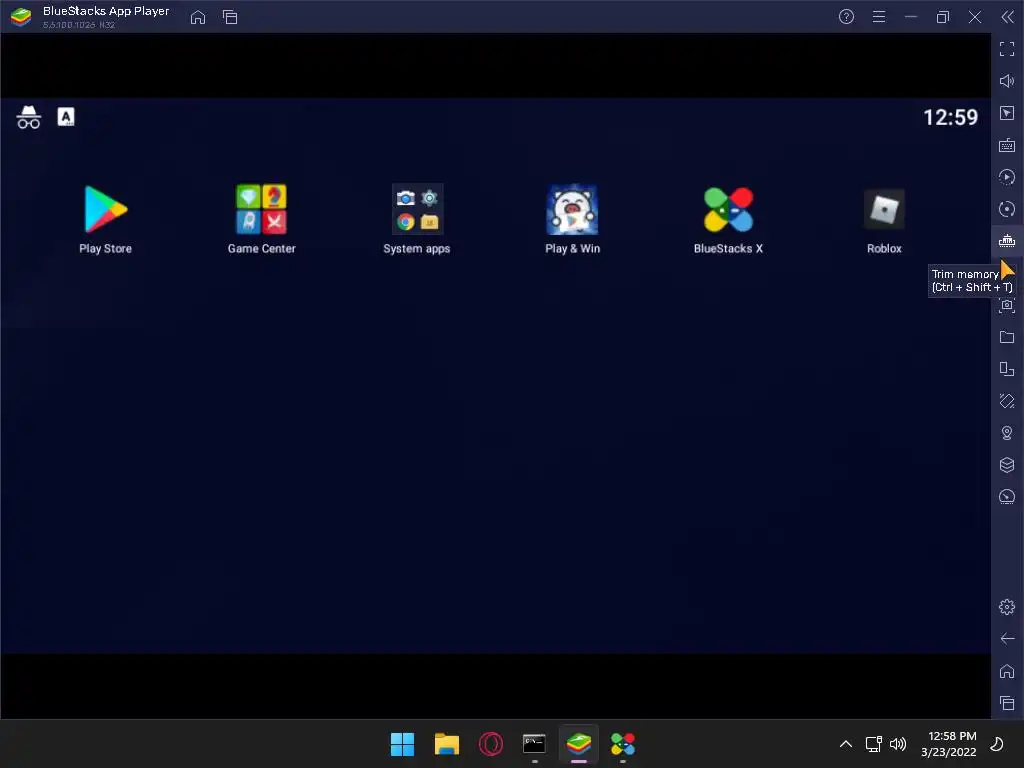The image size is (1024, 768).
Task: Open BlueStacks X from the taskbar
Action: pos(623,744)
